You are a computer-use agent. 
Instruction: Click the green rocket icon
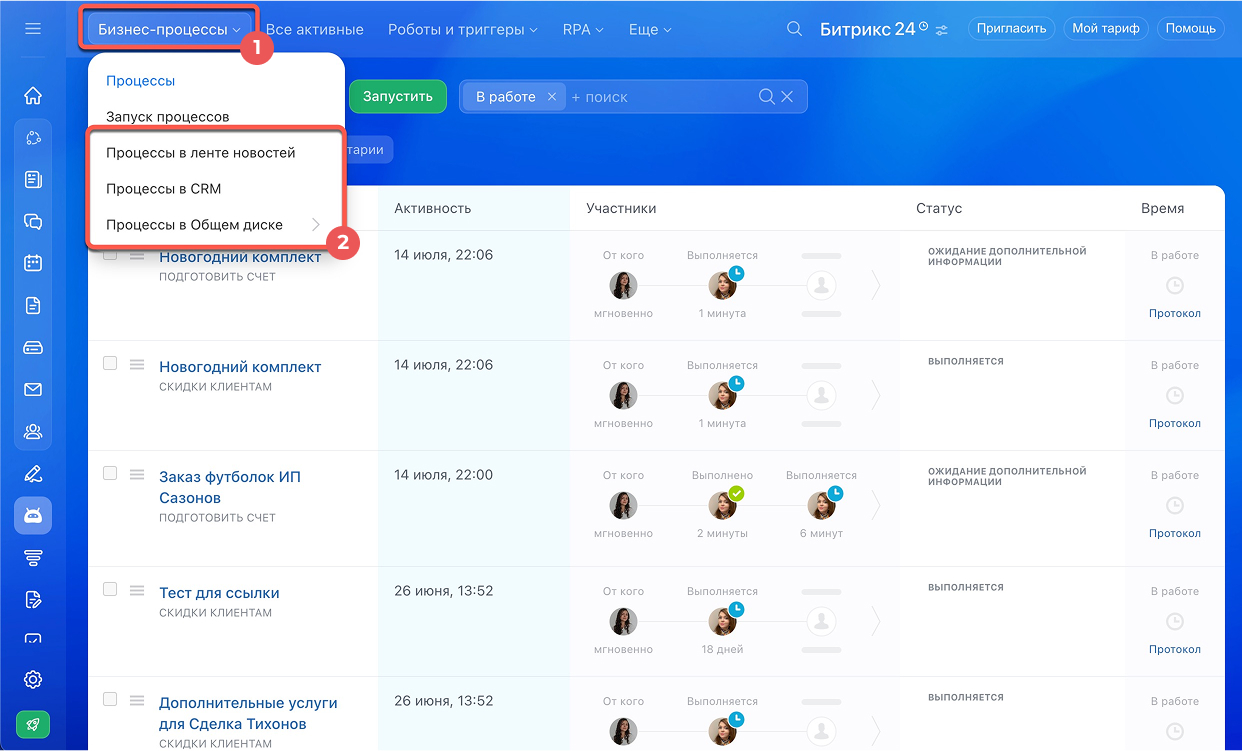tap(33, 724)
